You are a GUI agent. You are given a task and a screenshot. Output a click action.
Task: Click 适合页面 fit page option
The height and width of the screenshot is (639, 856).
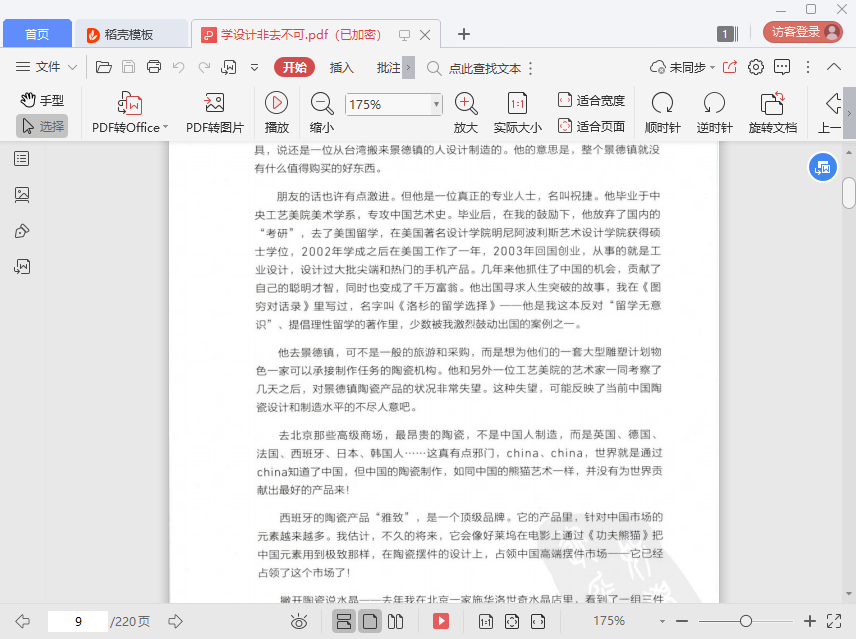[591, 126]
